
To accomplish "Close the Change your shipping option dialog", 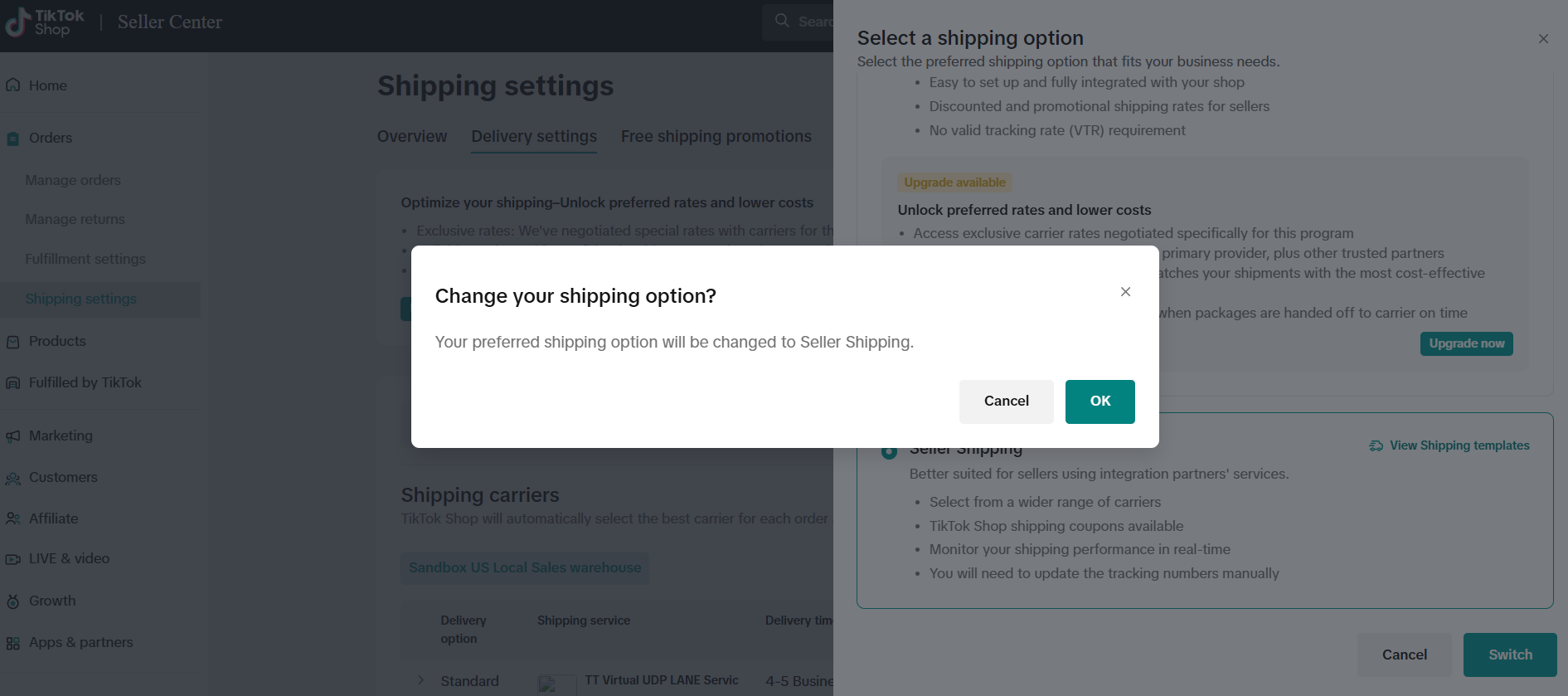I will 1125,291.
